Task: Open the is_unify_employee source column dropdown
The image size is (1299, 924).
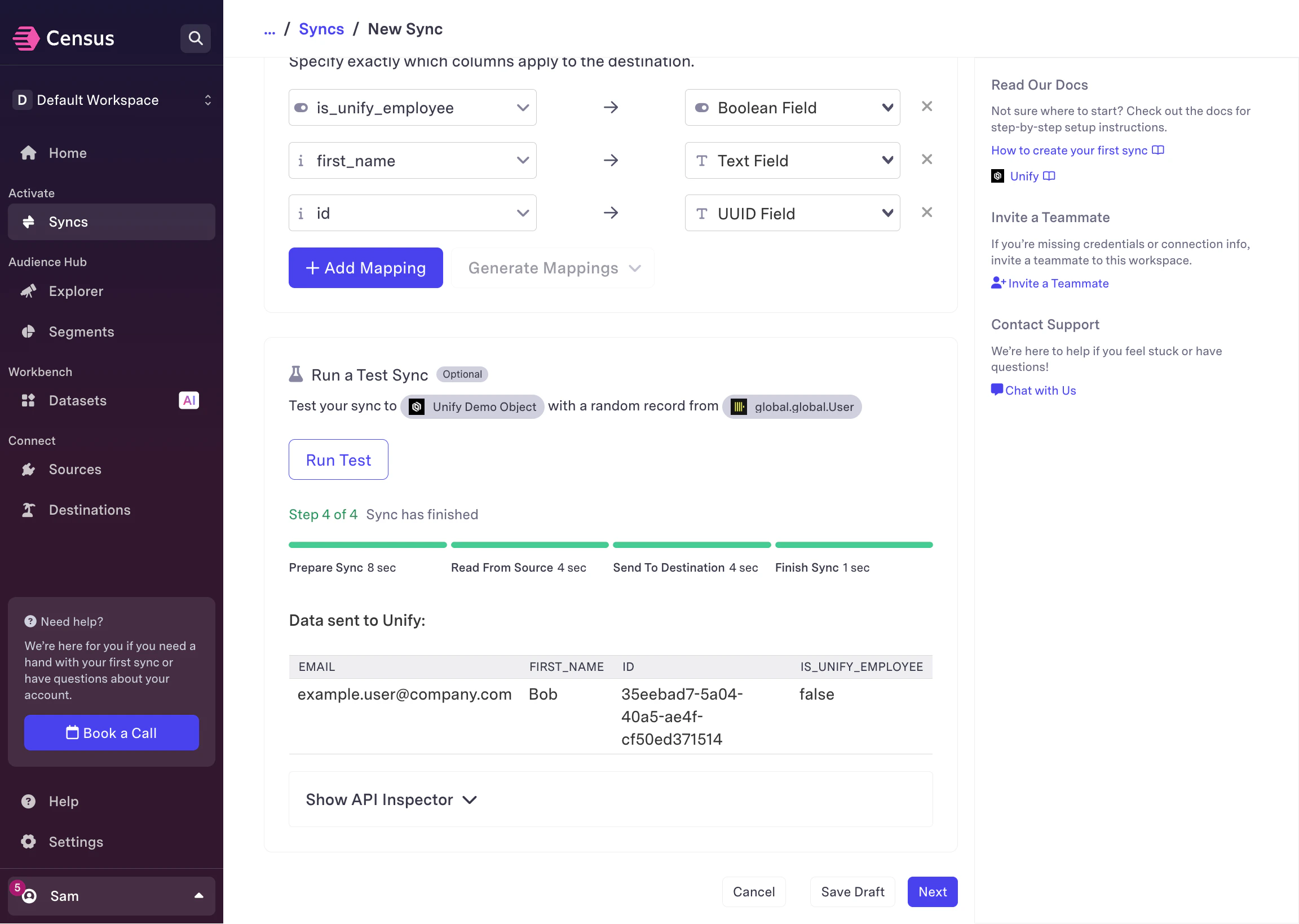Action: pos(412,108)
